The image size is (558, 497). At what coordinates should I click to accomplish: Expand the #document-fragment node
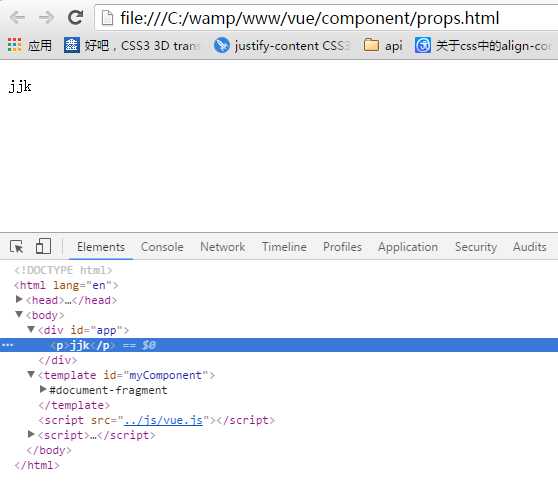tap(43, 389)
